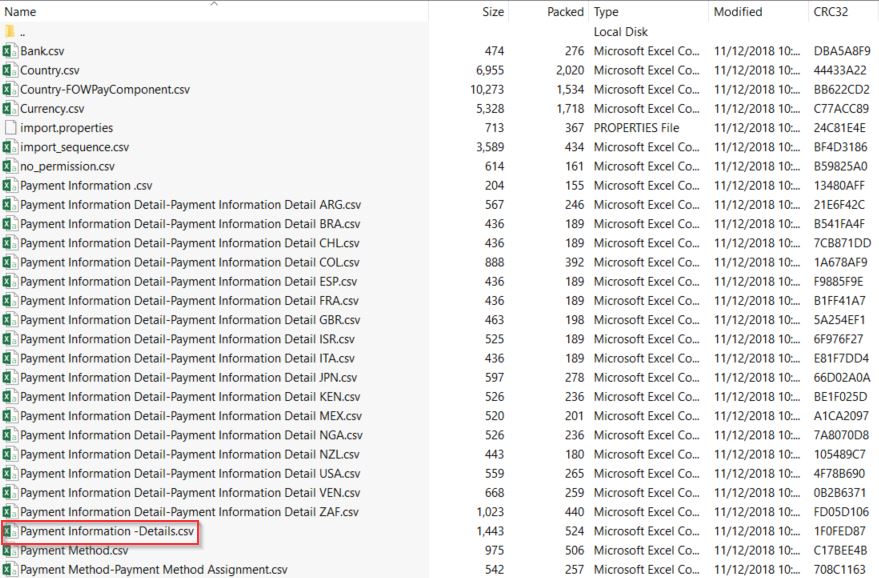Viewport: 879px width, 578px height.
Task: Click the Excel icon beside the FRA.csv file
Action: 10,300
